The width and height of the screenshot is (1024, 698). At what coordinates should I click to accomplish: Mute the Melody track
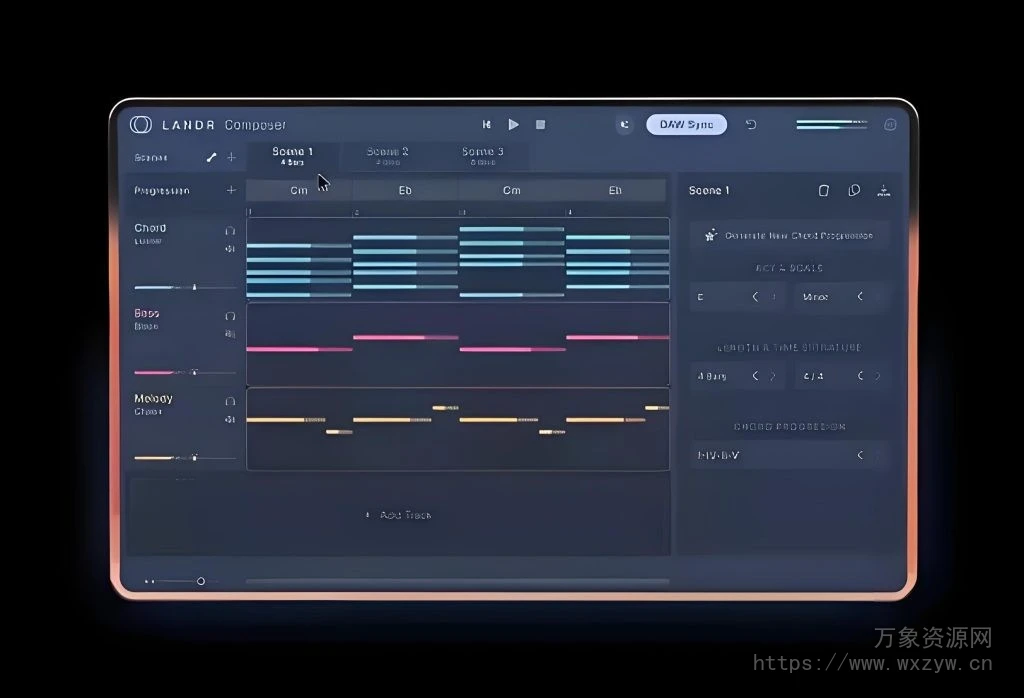(x=229, y=419)
